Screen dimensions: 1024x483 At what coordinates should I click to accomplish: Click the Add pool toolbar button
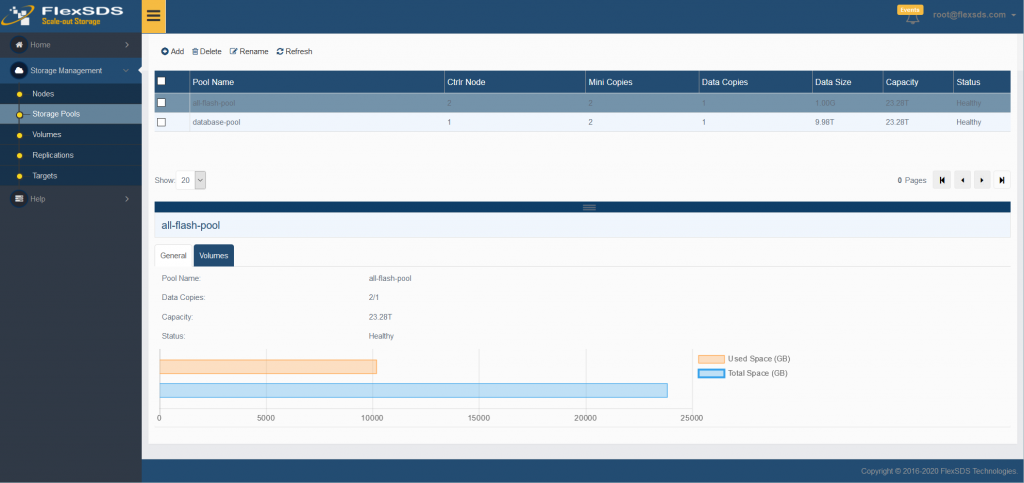172,52
